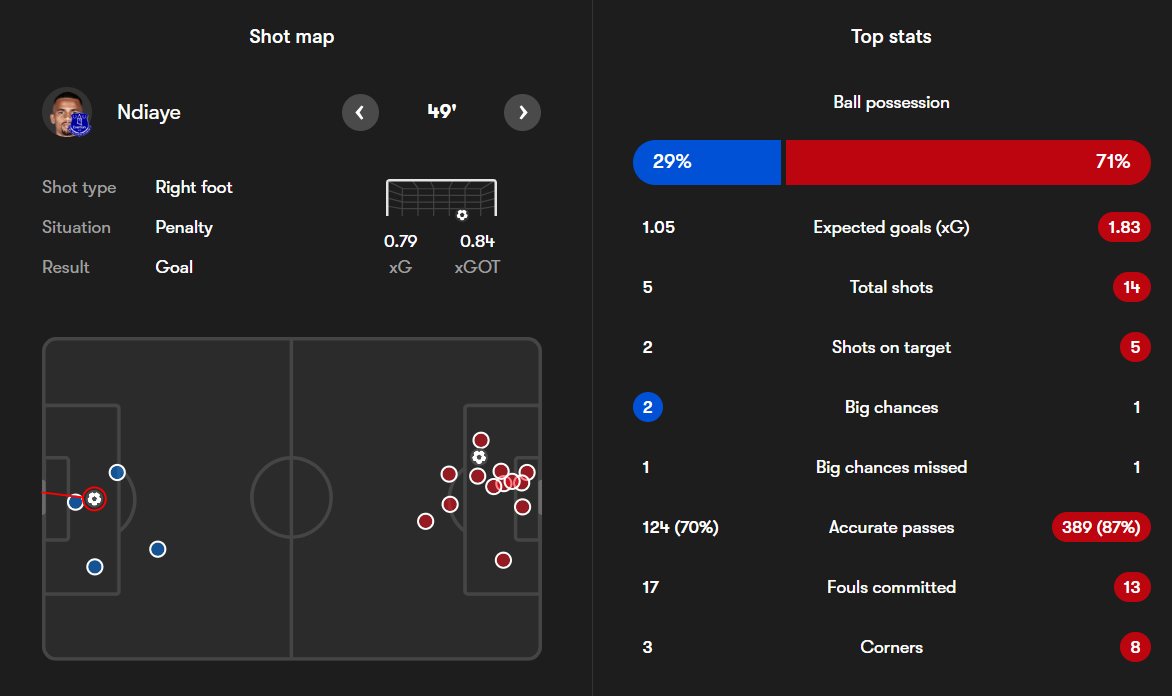Select the Expected goals (xG) stat label
The height and width of the screenshot is (696, 1172).
tap(891, 227)
